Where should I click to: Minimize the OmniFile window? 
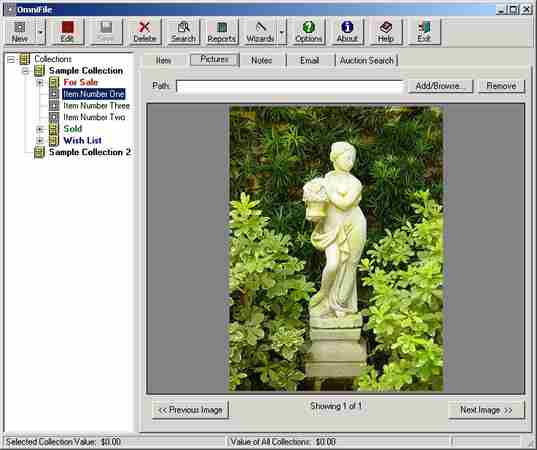501,10
